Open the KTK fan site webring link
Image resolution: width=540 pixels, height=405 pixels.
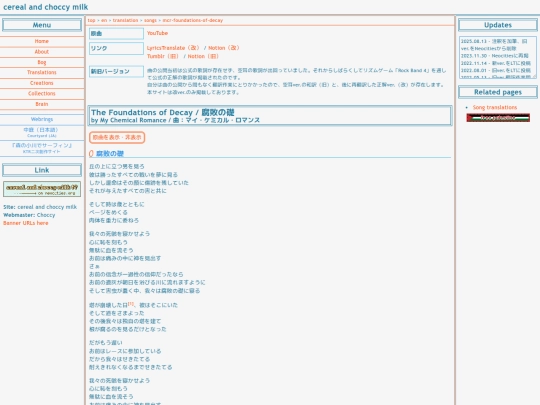(x=42, y=148)
